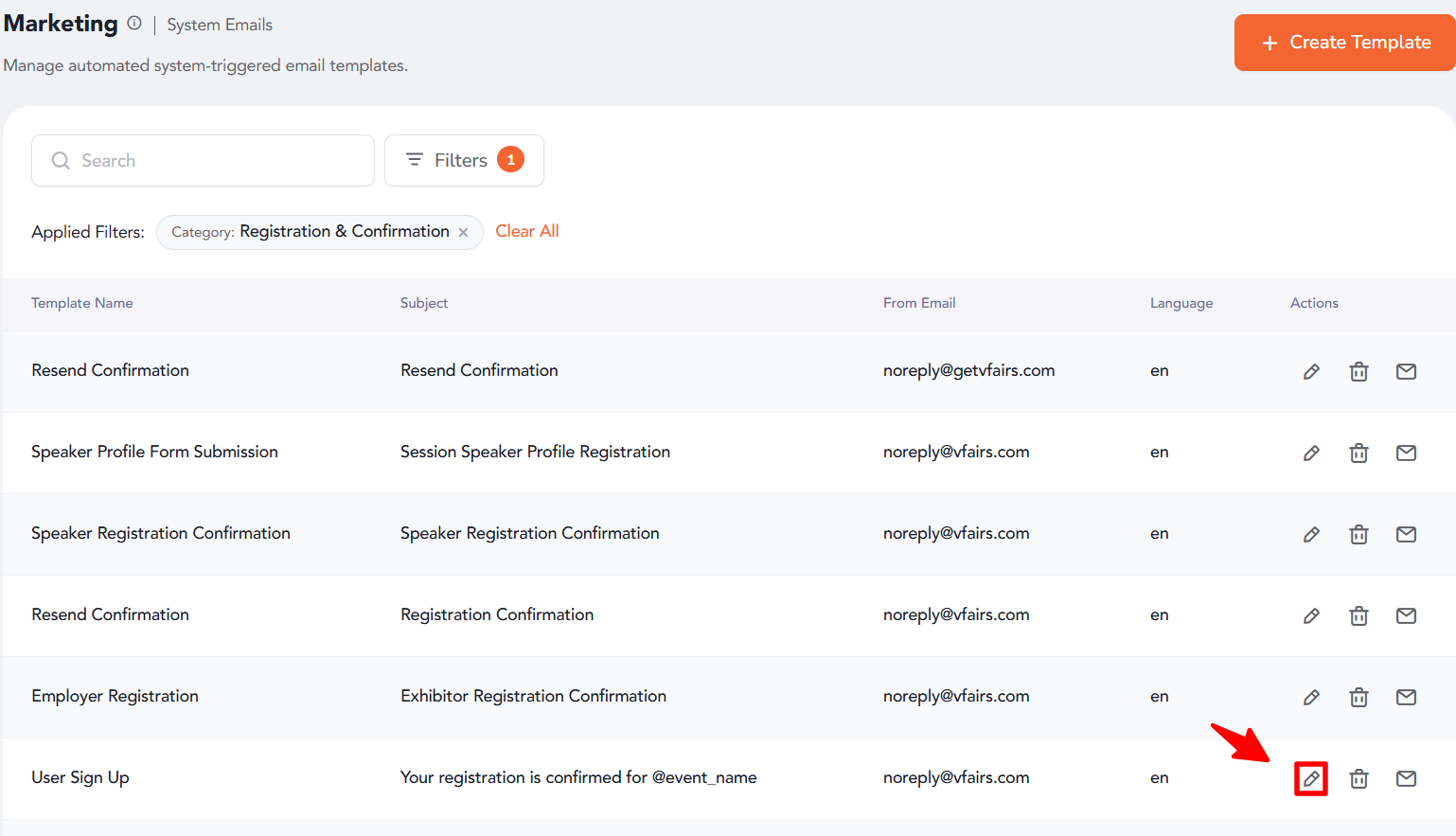The height and width of the screenshot is (836, 1456).
Task: Delete Speaker Profile Form Submission template
Action: point(1358,453)
